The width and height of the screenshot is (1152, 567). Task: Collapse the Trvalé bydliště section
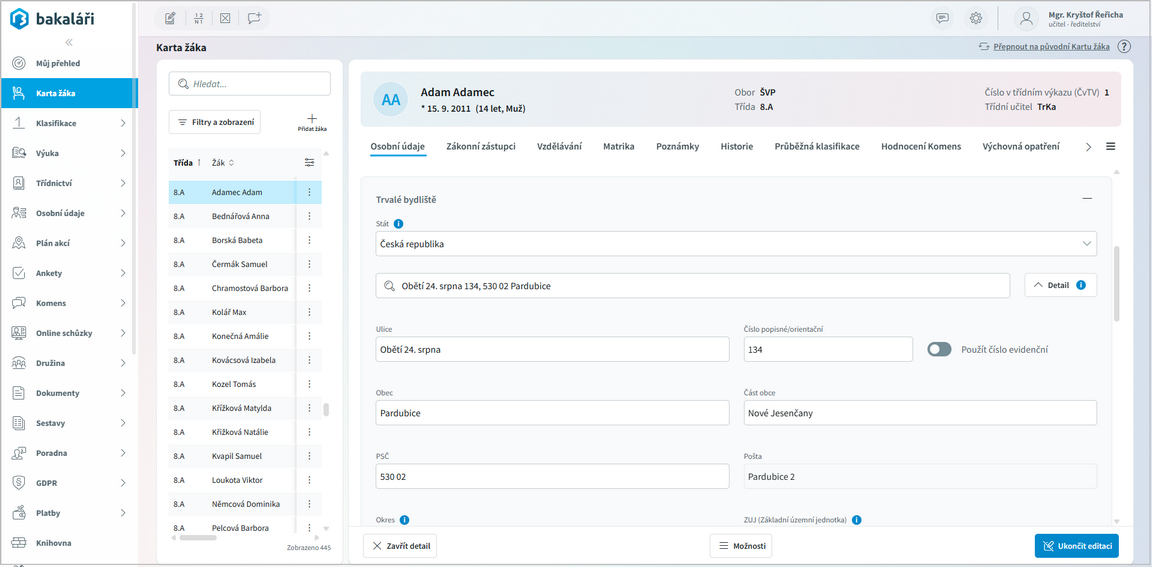(1087, 199)
